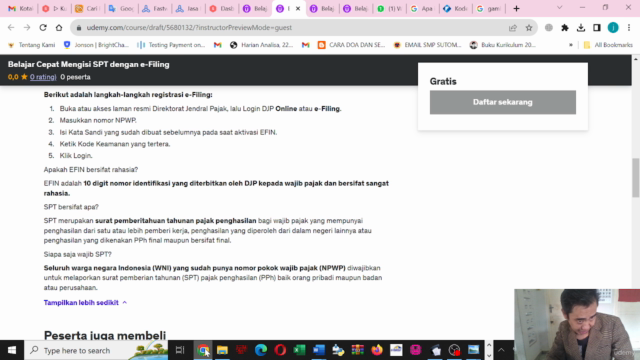Open the tab search dropdown
Image resolution: width=640 pixels, height=360 pixels.
(x=560, y=8)
